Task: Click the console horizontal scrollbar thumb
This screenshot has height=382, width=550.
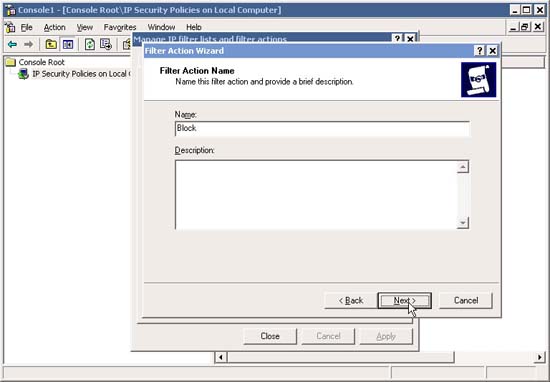Action: pos(340,358)
